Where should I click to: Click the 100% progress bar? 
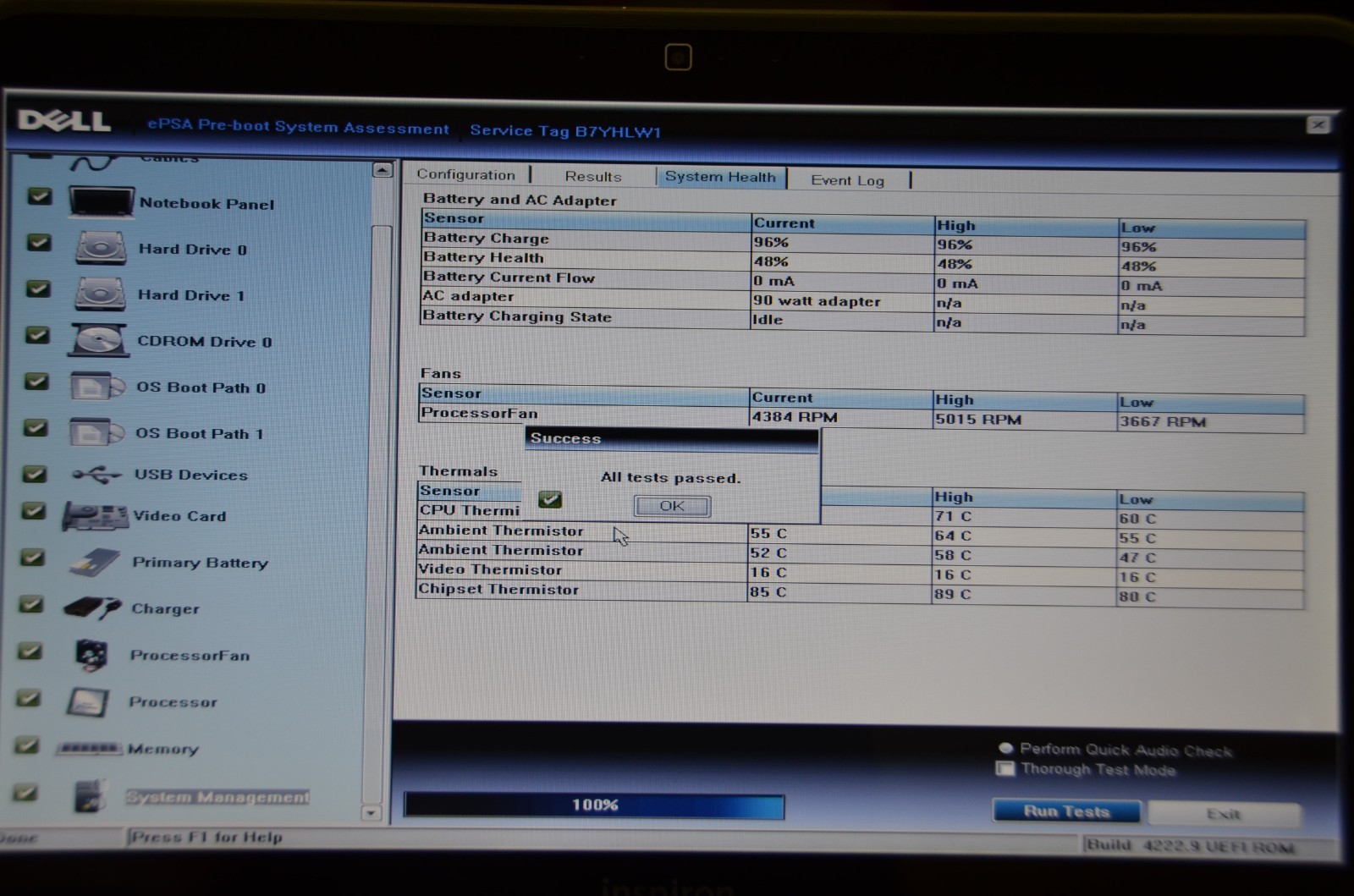click(595, 805)
